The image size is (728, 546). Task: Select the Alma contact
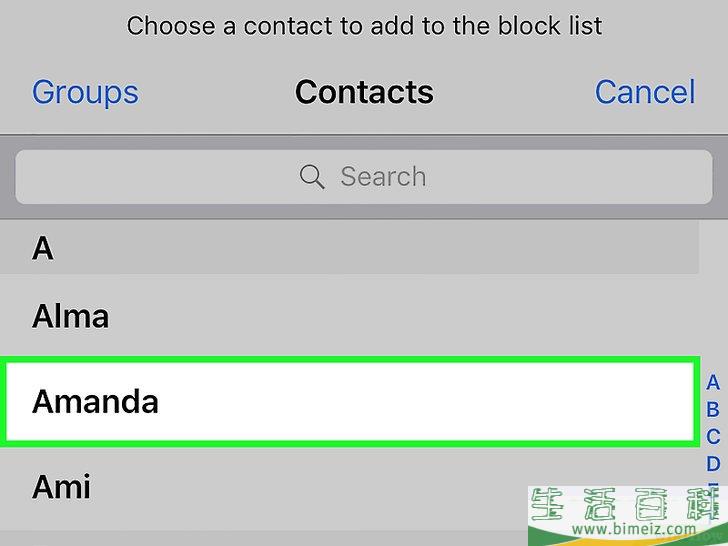pyautogui.click(x=349, y=316)
